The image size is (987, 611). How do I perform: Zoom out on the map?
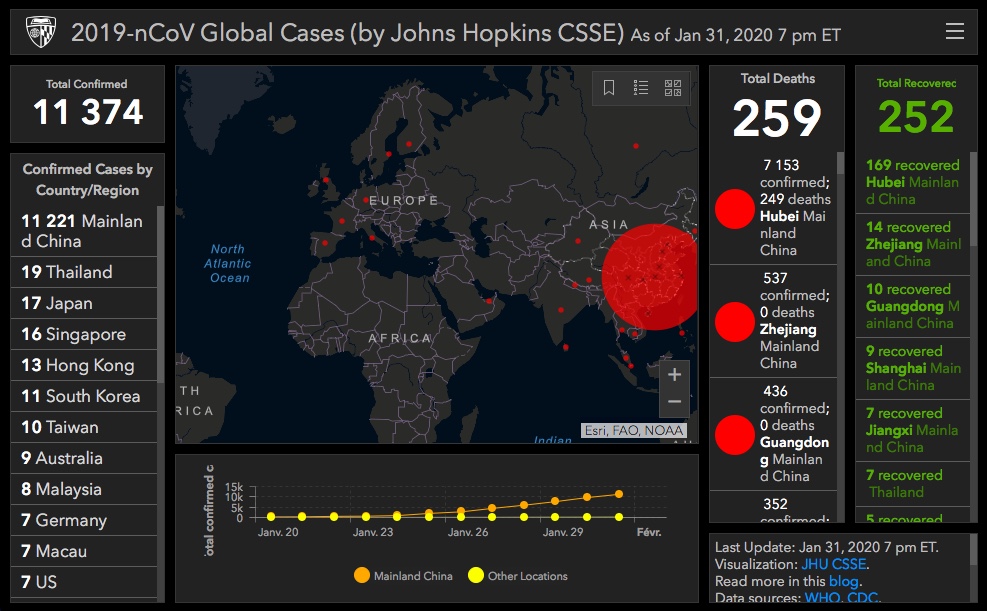pos(674,401)
